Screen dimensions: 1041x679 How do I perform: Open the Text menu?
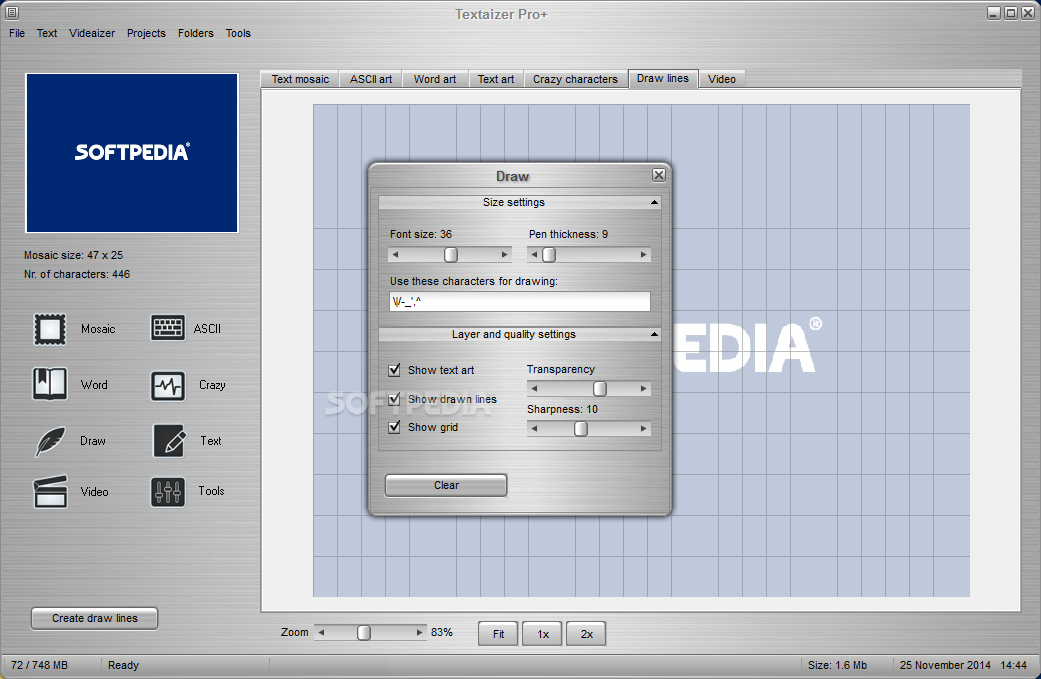pos(46,33)
